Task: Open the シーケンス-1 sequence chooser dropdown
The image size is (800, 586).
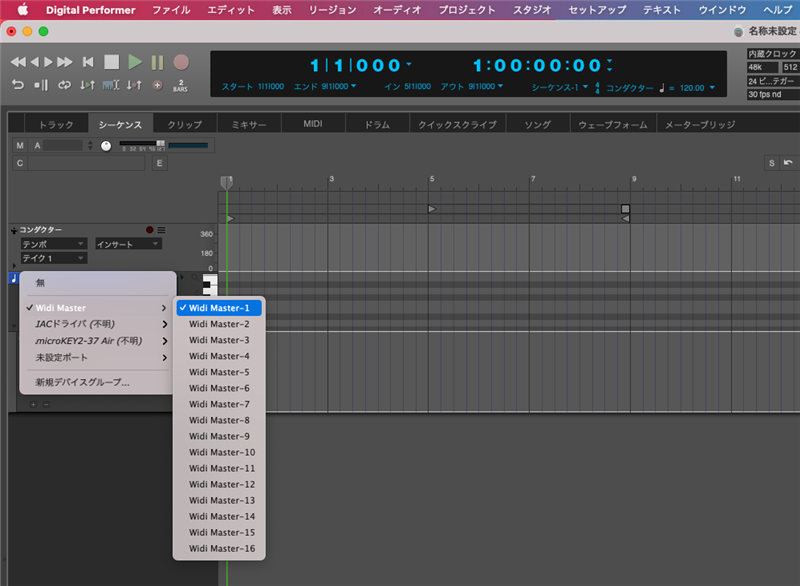Action: (x=585, y=87)
